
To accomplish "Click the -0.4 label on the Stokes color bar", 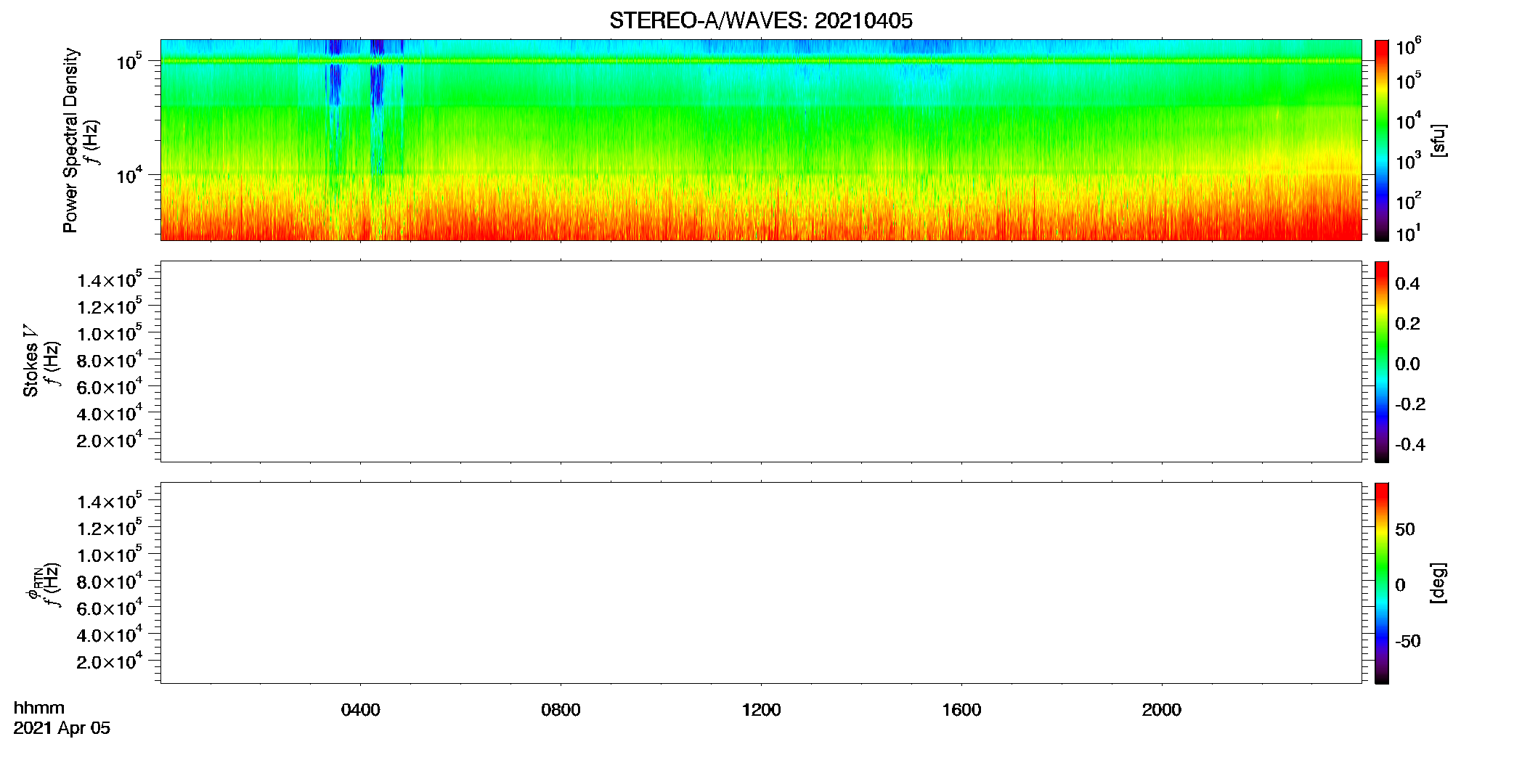I will click(1409, 444).
